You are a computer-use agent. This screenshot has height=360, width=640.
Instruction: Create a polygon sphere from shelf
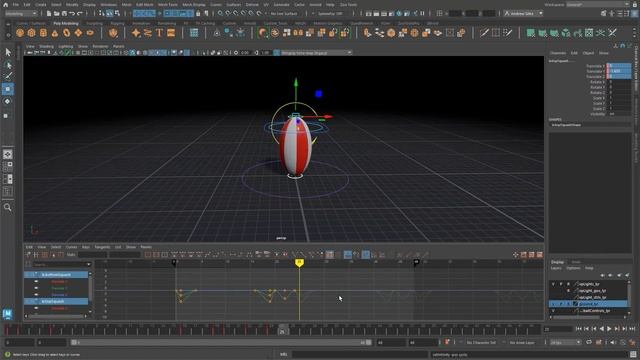click(x=20, y=33)
